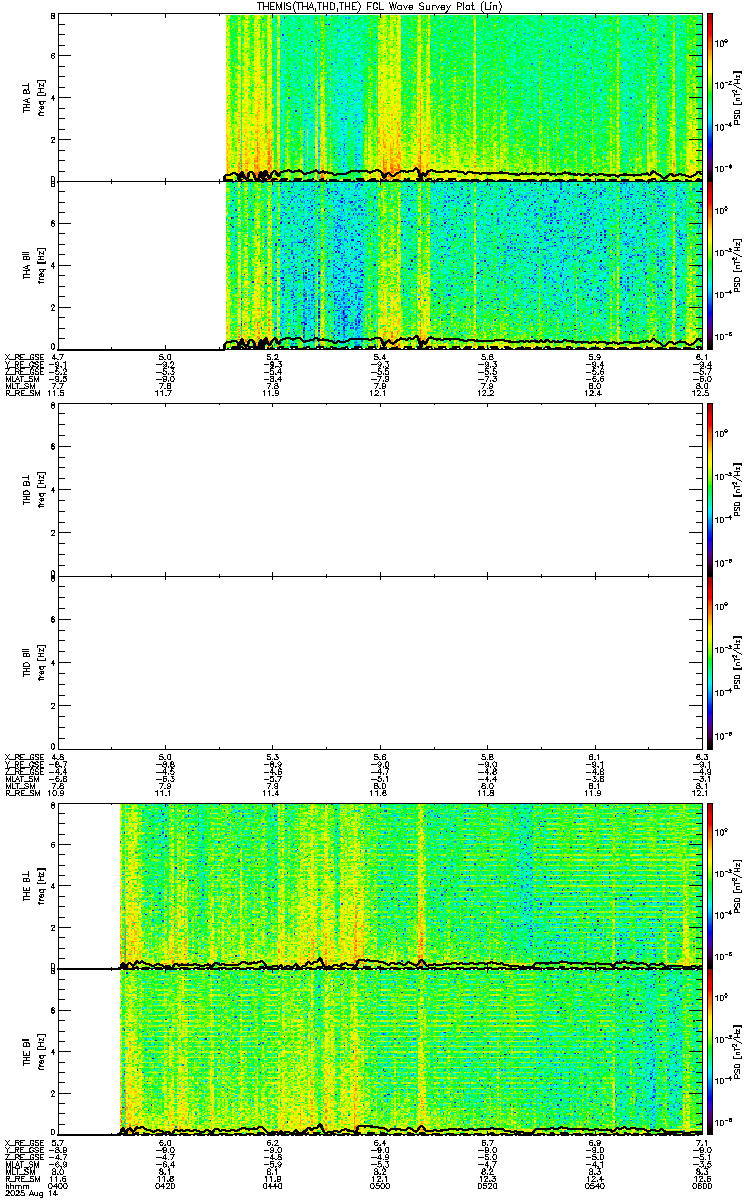Click the 'THA B∥ freq [Hz]' axis label
Screen dimensions: 750x1200
33,265
